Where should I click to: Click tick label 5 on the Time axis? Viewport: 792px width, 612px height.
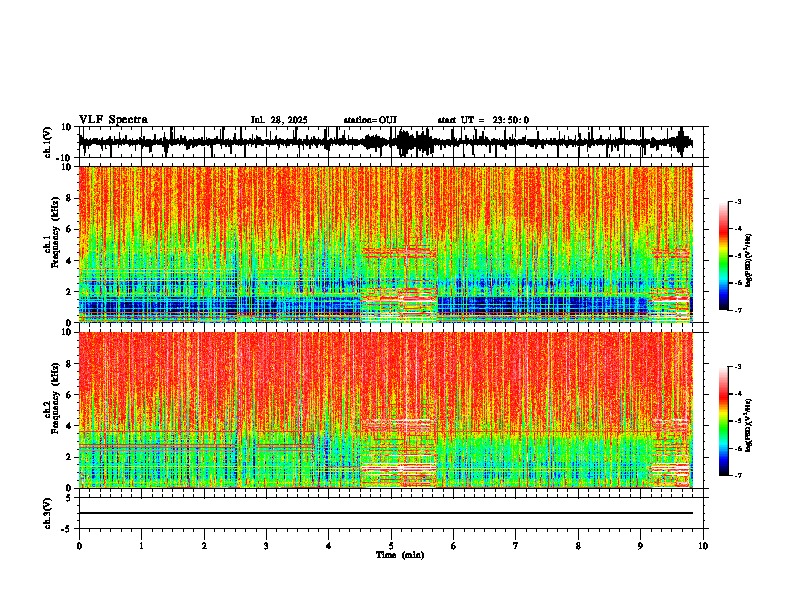click(x=391, y=546)
